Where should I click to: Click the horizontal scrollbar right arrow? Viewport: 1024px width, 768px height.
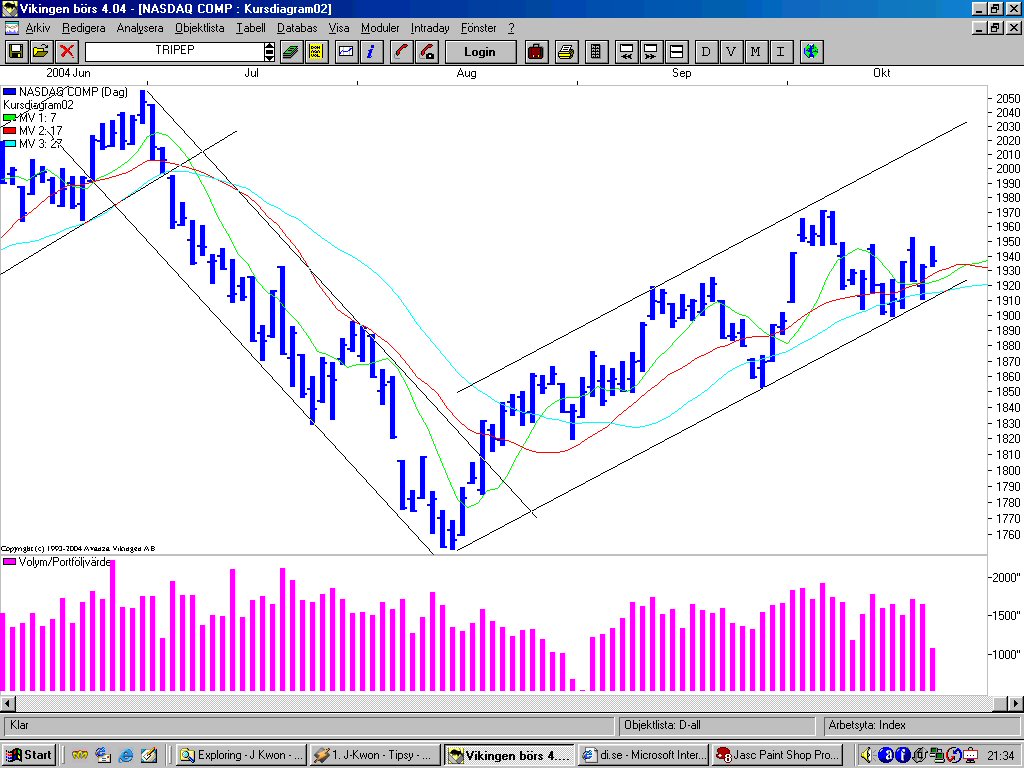(1016, 704)
